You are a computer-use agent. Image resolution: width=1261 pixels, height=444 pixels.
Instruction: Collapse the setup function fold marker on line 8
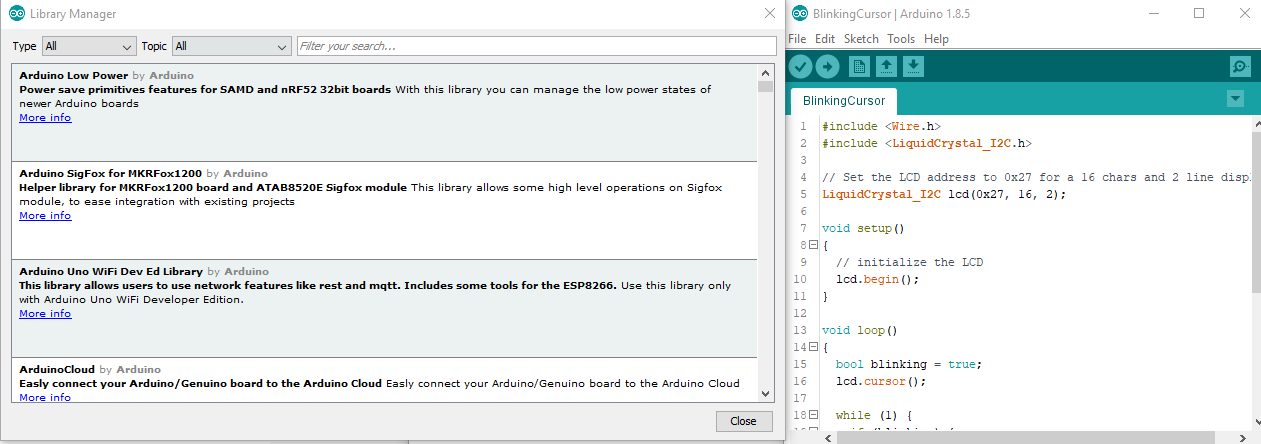(x=813, y=245)
